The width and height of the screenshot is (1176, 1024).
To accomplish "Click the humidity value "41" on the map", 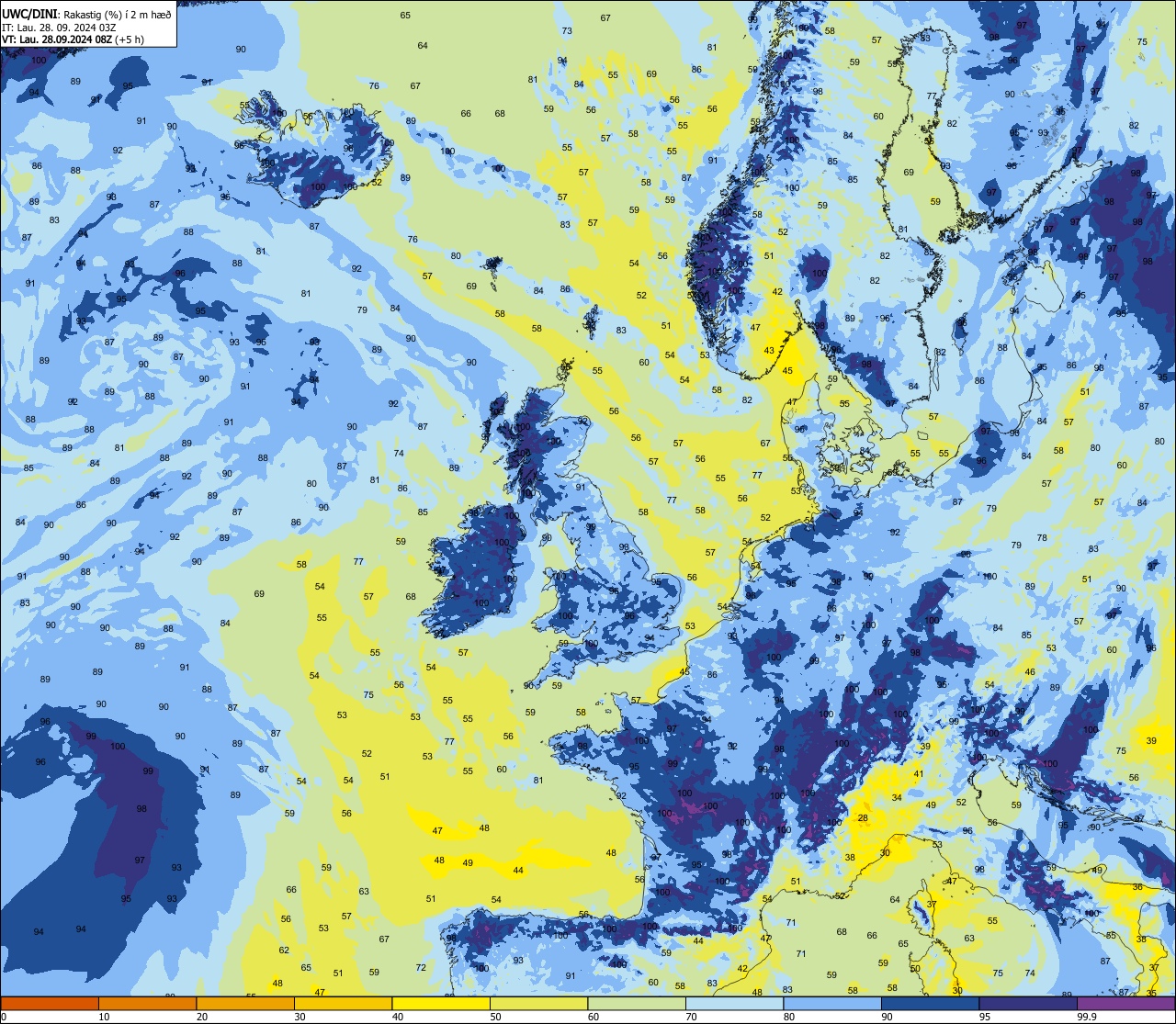I will 918,774.
